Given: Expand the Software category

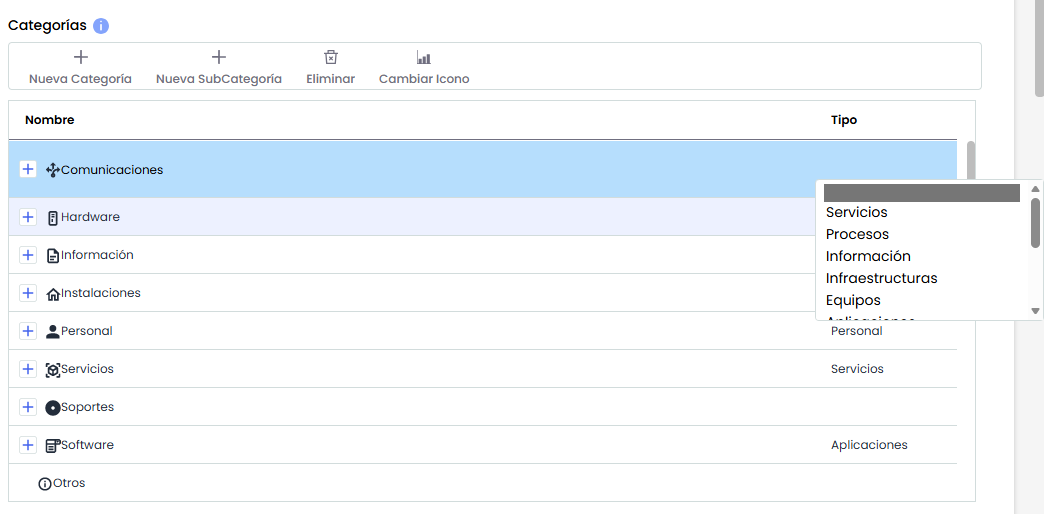Looking at the screenshot, I should coord(28,445).
